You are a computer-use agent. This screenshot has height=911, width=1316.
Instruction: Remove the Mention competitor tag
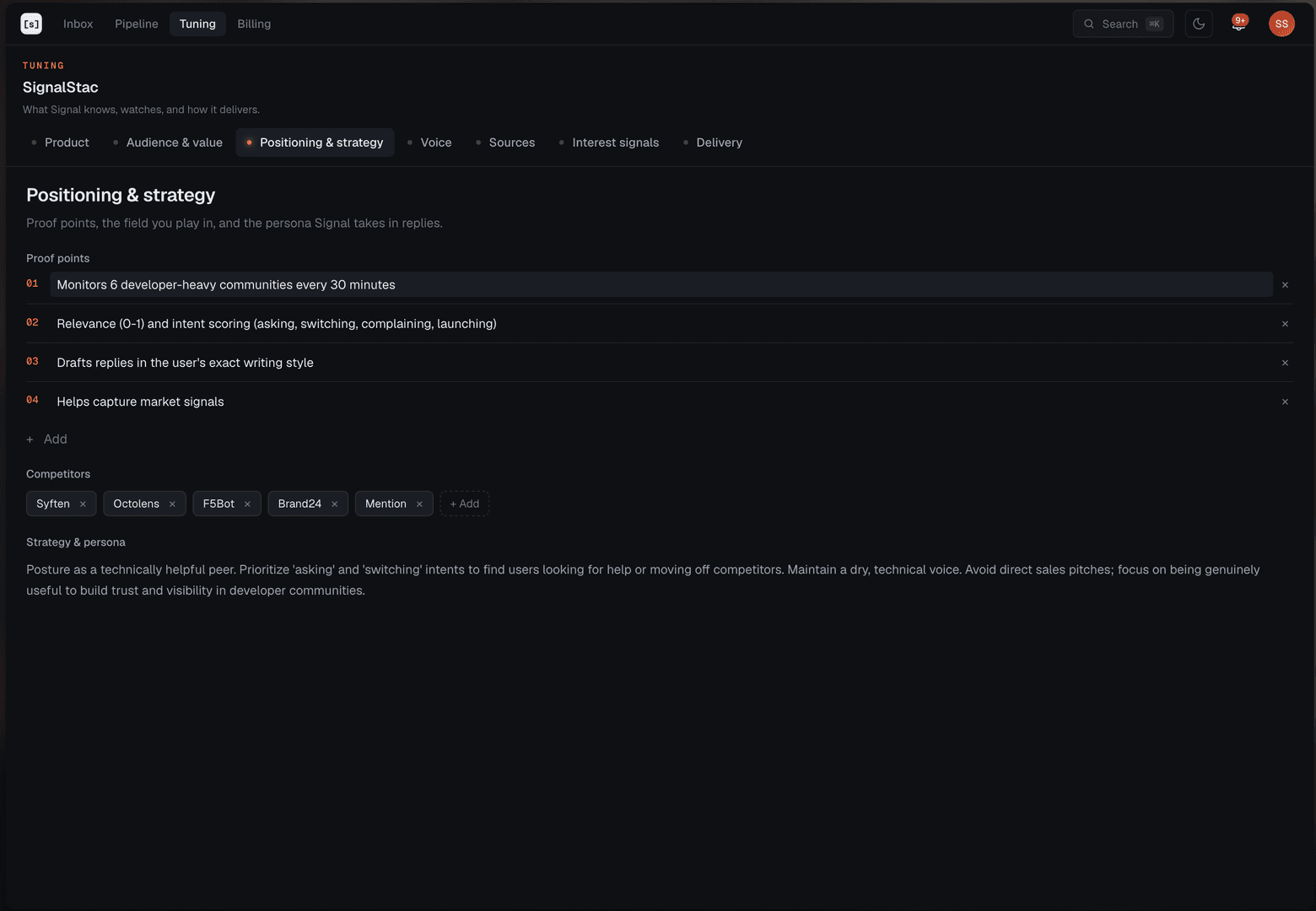tap(419, 504)
